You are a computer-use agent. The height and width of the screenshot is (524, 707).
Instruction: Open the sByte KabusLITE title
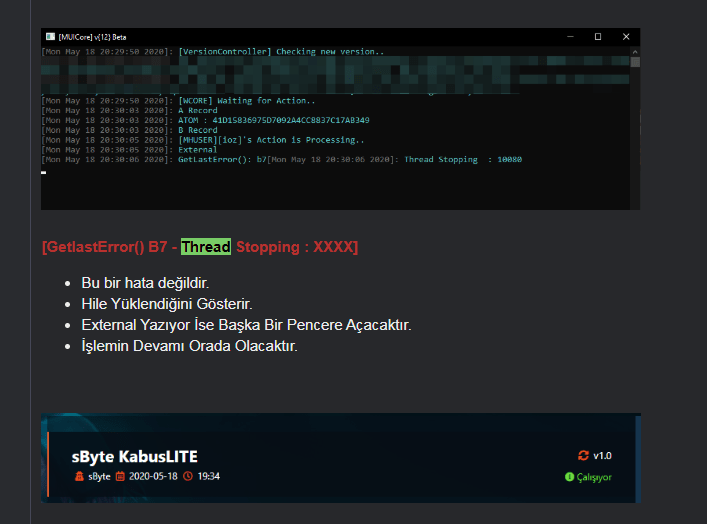(x=134, y=456)
